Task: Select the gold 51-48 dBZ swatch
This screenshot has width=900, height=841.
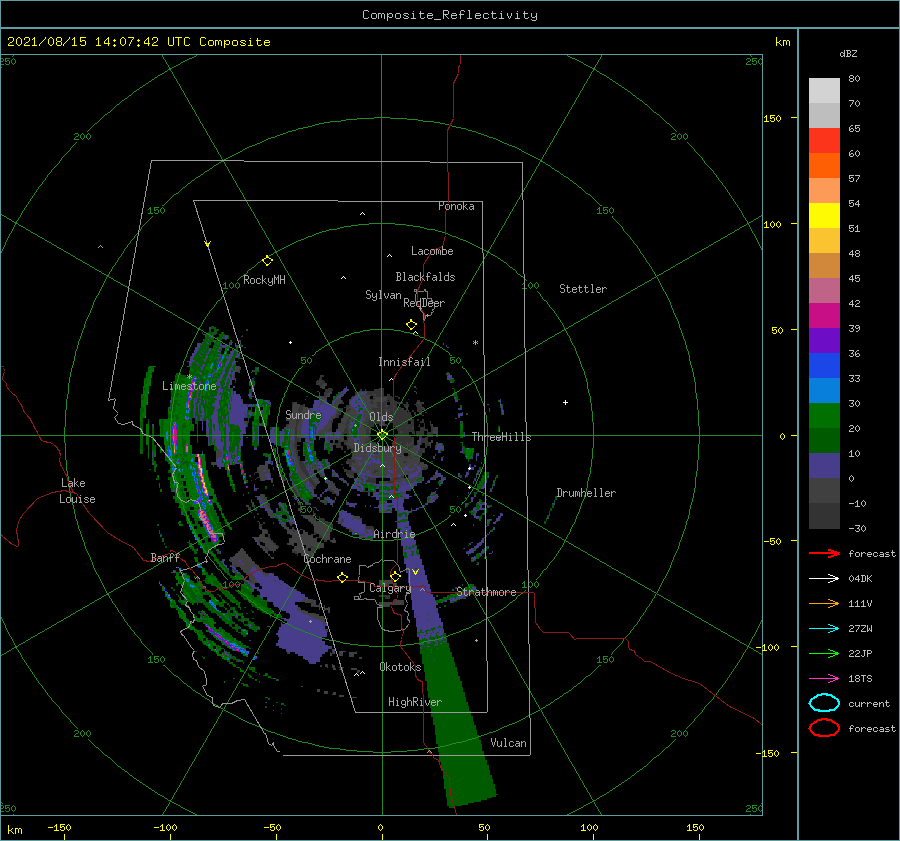Action: click(824, 241)
